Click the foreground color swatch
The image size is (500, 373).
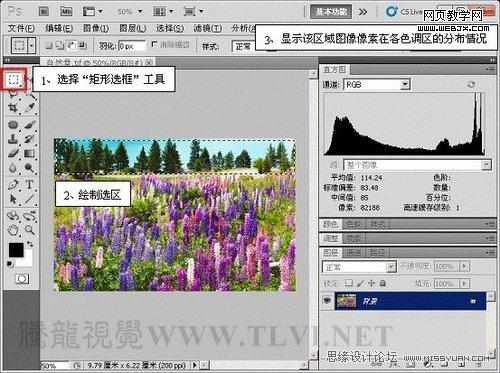(x=16, y=250)
